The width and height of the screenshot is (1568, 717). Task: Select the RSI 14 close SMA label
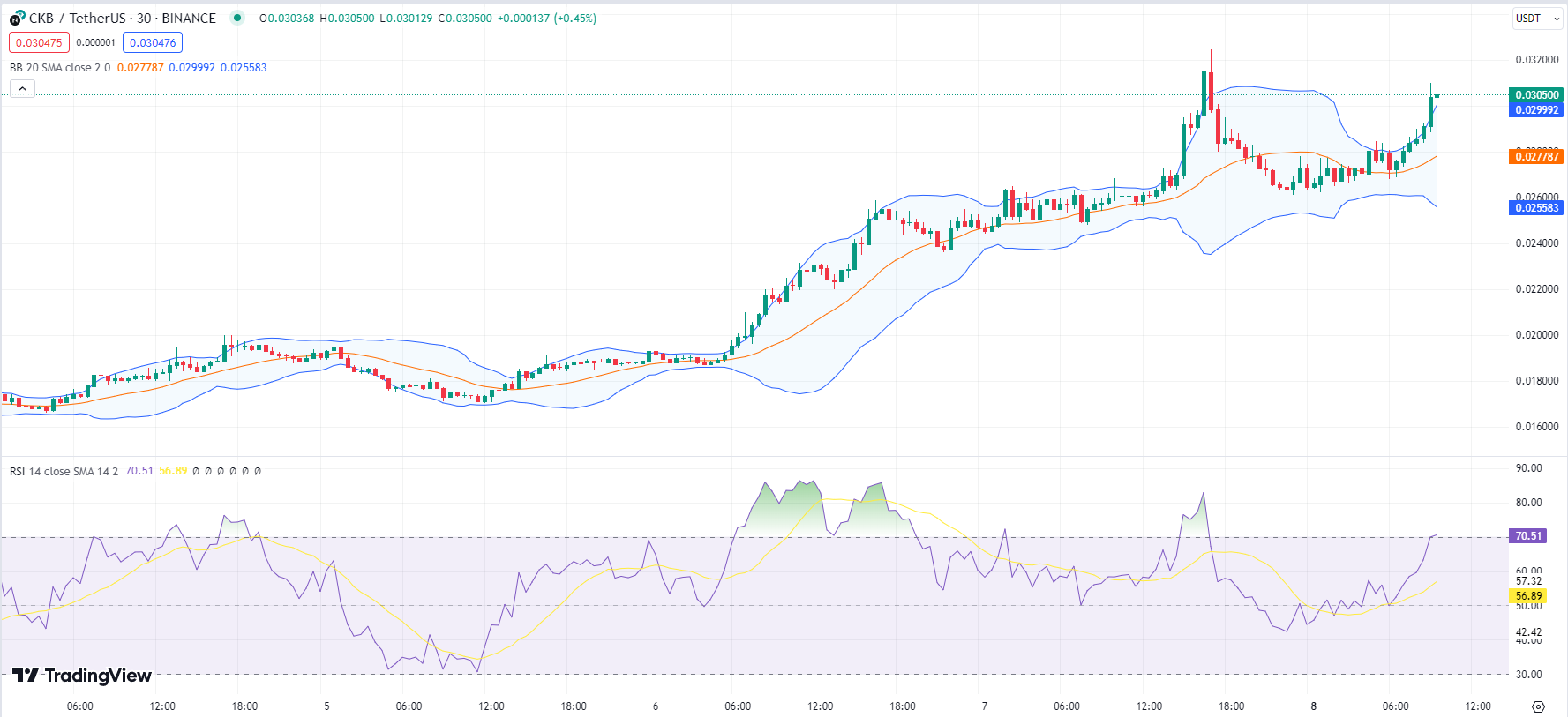64,471
